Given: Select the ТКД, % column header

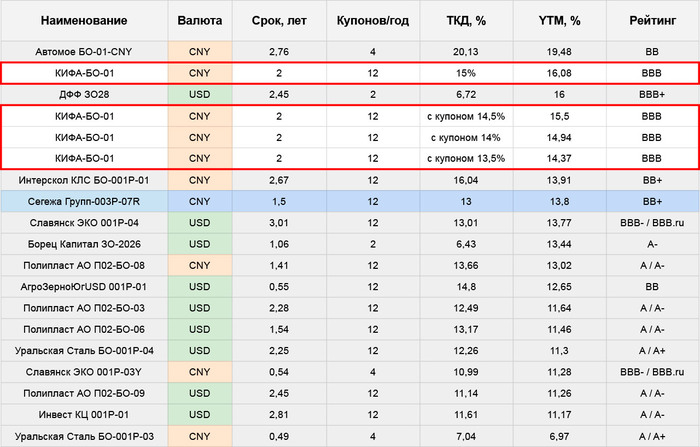Looking at the screenshot, I should coord(463,20).
